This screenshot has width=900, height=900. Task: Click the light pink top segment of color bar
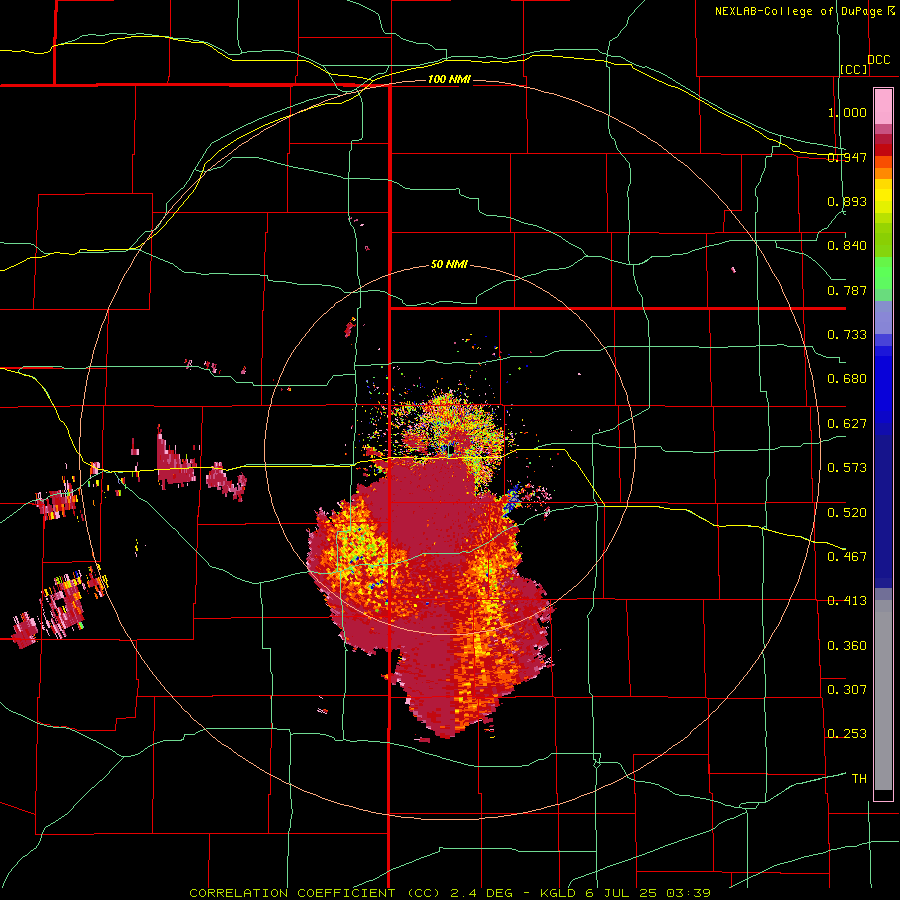coord(883,106)
